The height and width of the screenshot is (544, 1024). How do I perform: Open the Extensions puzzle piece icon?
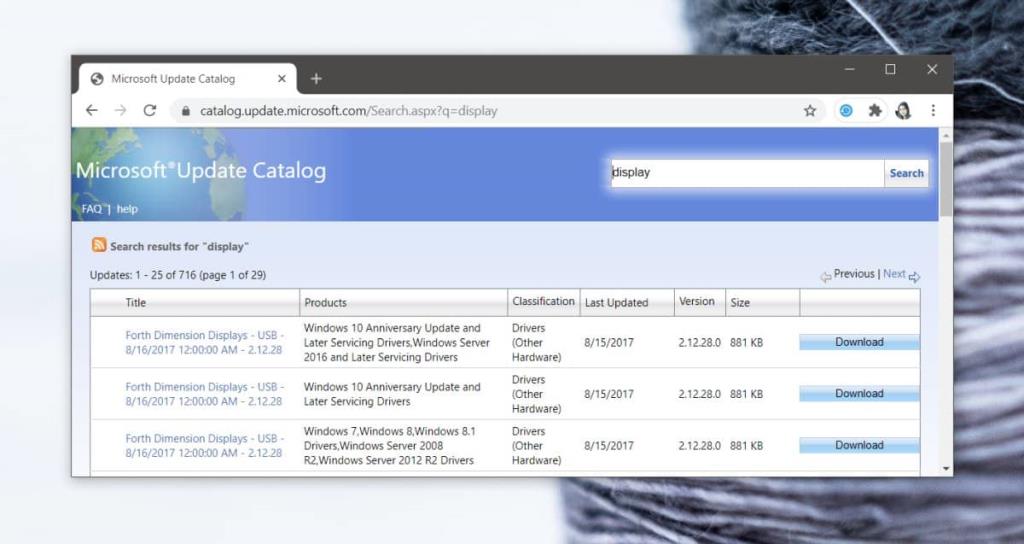coord(874,111)
